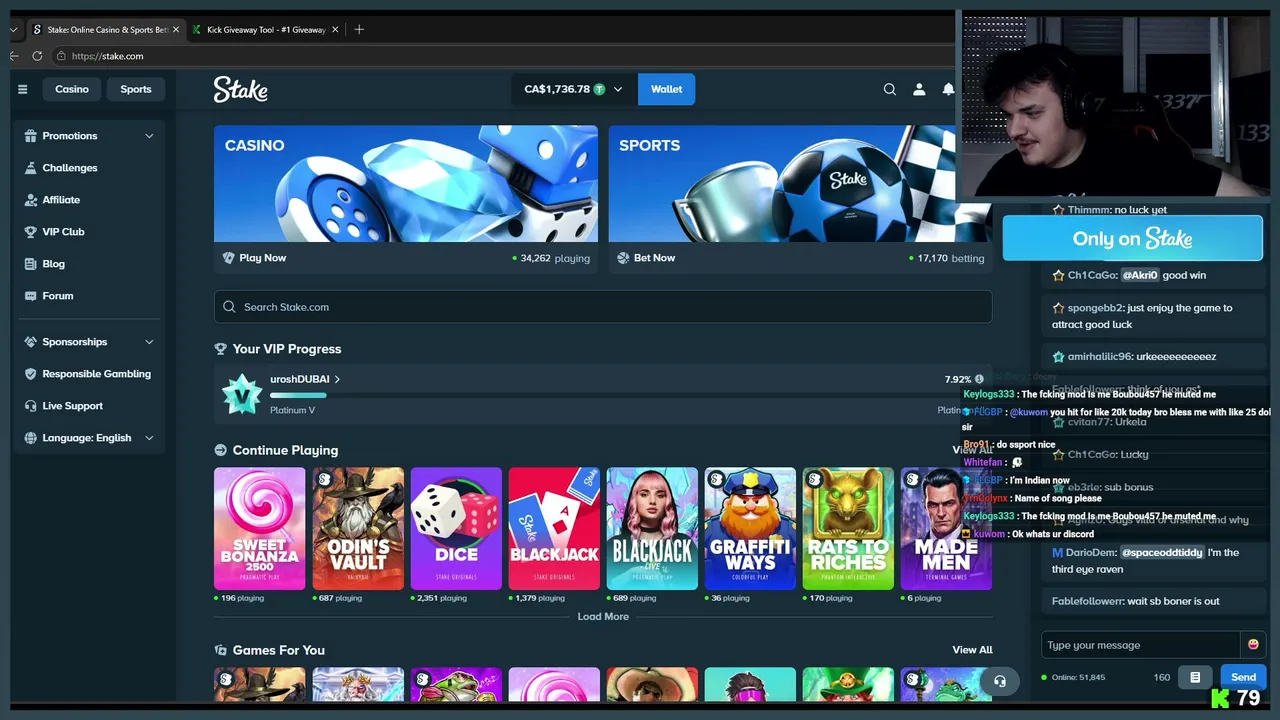This screenshot has width=1280, height=720.
Task: Click the chat message input box
Action: pyautogui.click(x=1140, y=645)
